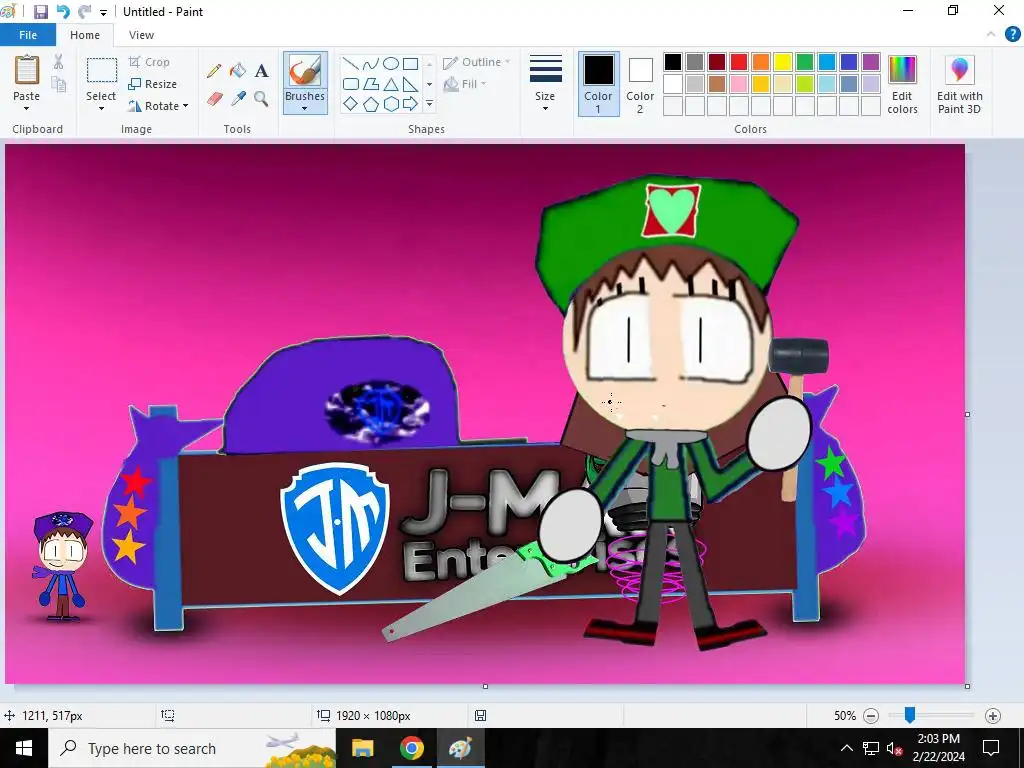The height and width of the screenshot is (768, 1024).
Task: Click Edit with Paint 3D icon
Action: coord(959,70)
